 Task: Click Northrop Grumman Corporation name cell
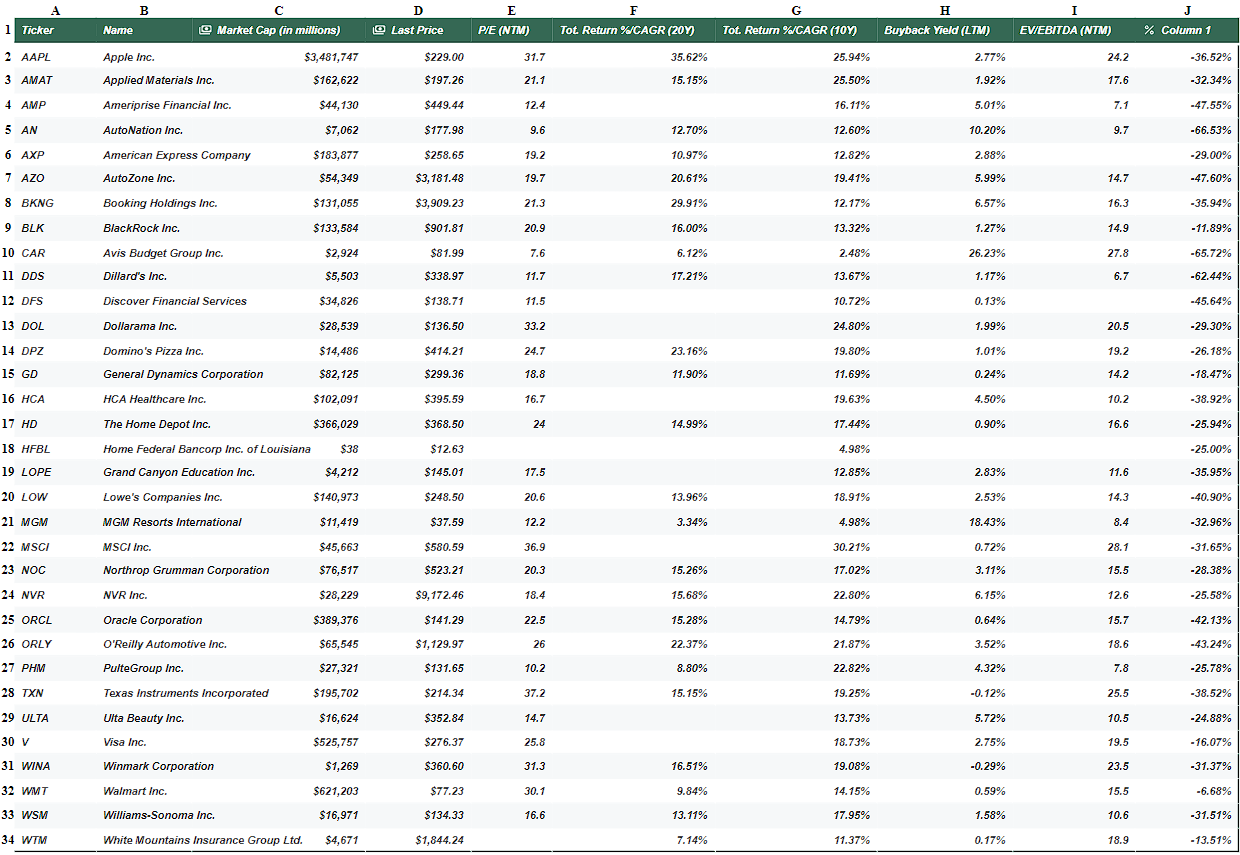[186, 570]
